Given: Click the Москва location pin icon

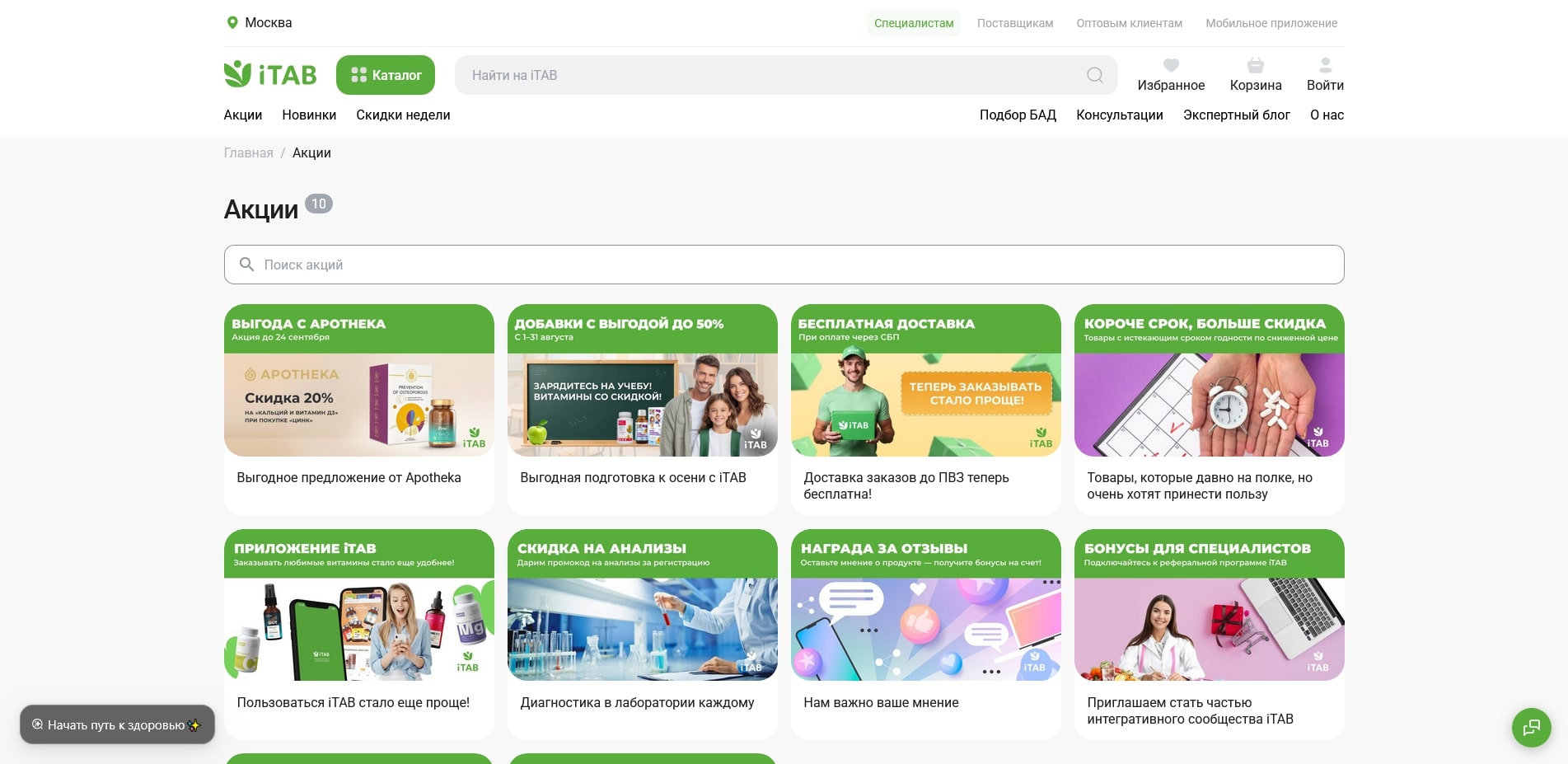Looking at the screenshot, I should [x=232, y=23].
